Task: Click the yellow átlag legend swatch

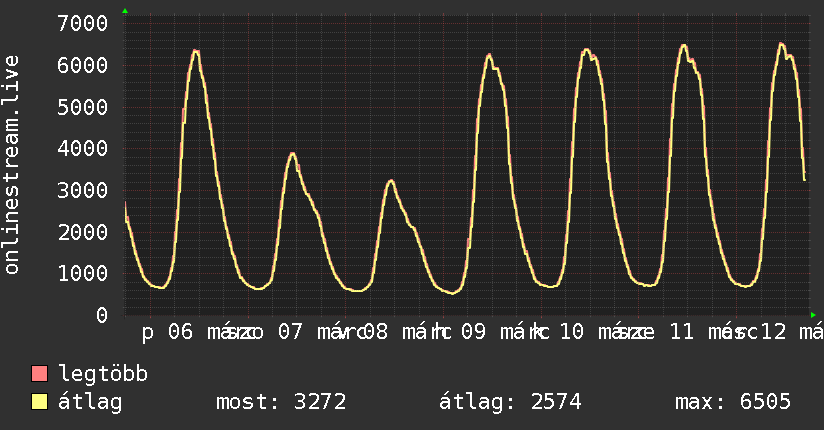Action: pyautogui.click(x=39, y=402)
